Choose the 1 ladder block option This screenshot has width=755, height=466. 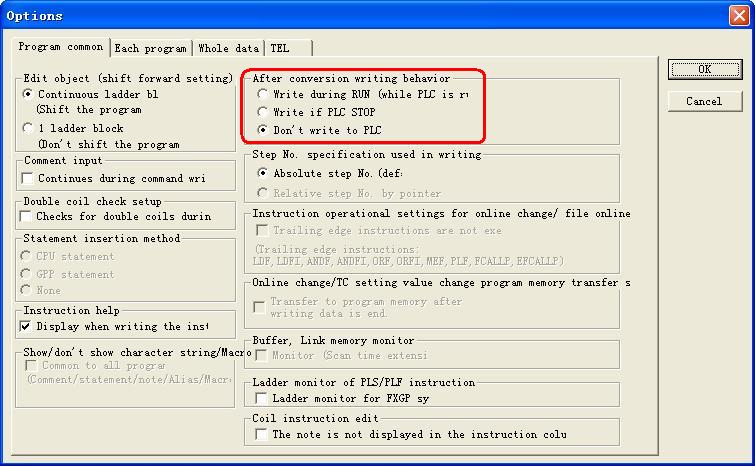click(x=28, y=129)
